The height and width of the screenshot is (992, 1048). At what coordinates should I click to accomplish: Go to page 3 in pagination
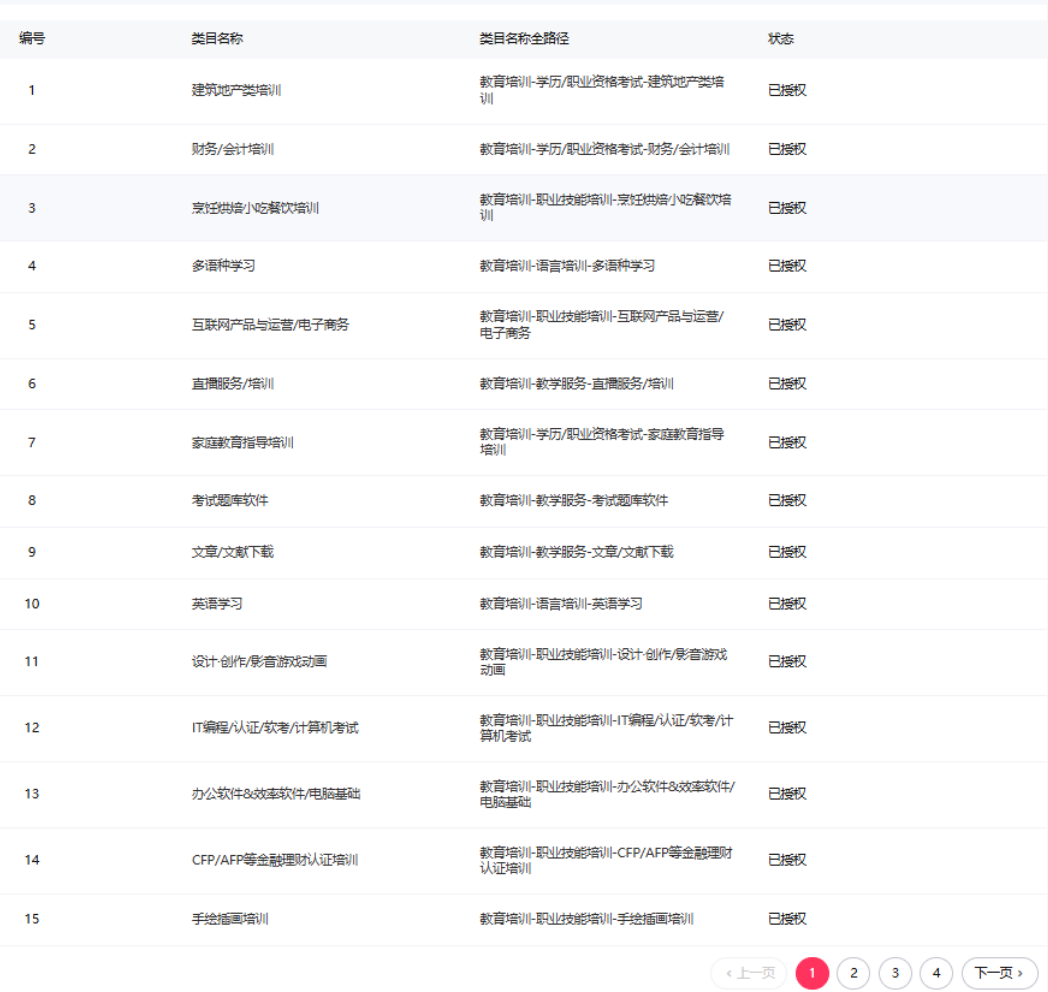click(x=895, y=973)
